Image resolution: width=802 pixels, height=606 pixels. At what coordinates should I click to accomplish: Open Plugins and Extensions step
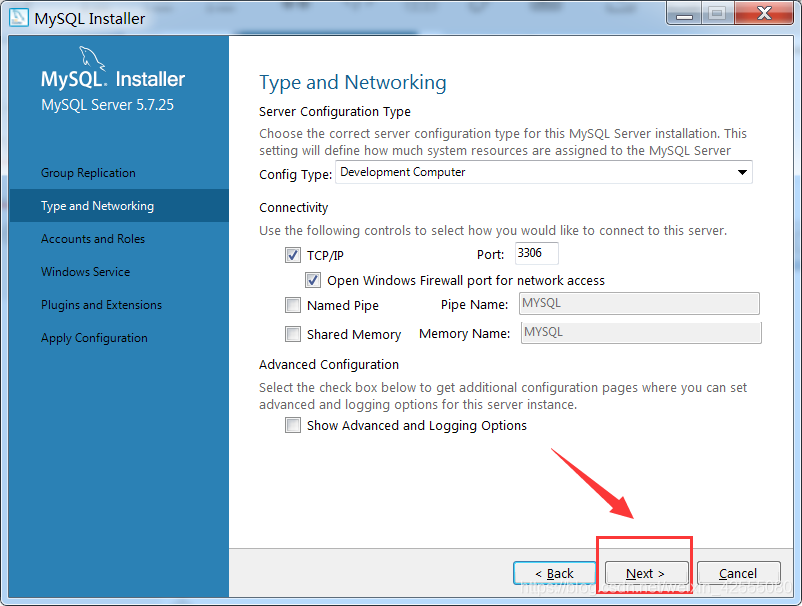pyautogui.click(x=119, y=305)
